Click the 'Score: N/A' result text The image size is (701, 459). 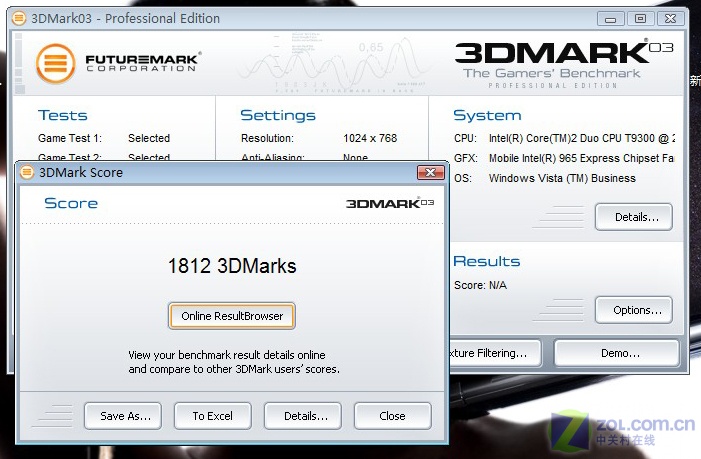pos(480,285)
